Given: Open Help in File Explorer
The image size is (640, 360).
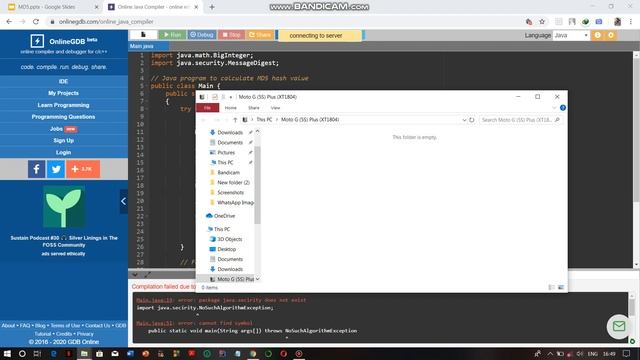Looking at the screenshot, I should (x=563, y=108).
